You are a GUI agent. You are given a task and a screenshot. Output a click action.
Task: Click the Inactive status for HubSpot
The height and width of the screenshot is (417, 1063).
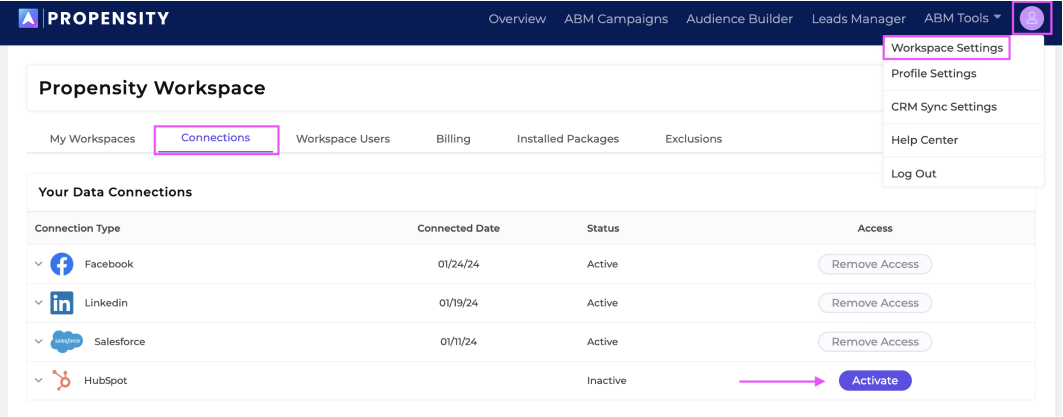click(607, 381)
